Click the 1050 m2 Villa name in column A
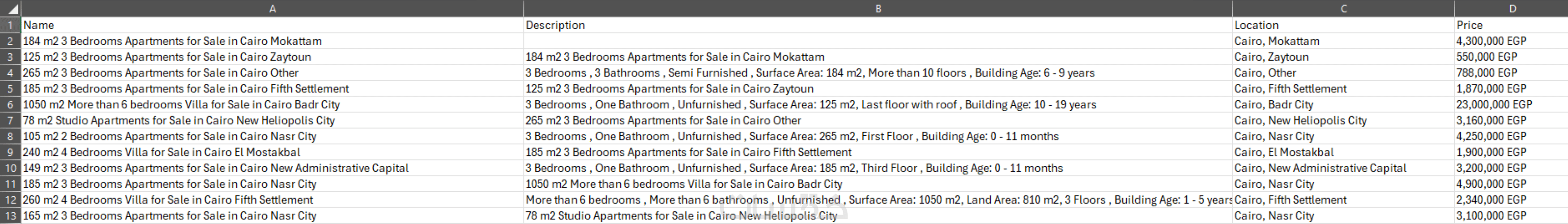This screenshot has width=1568, height=224. (181, 105)
